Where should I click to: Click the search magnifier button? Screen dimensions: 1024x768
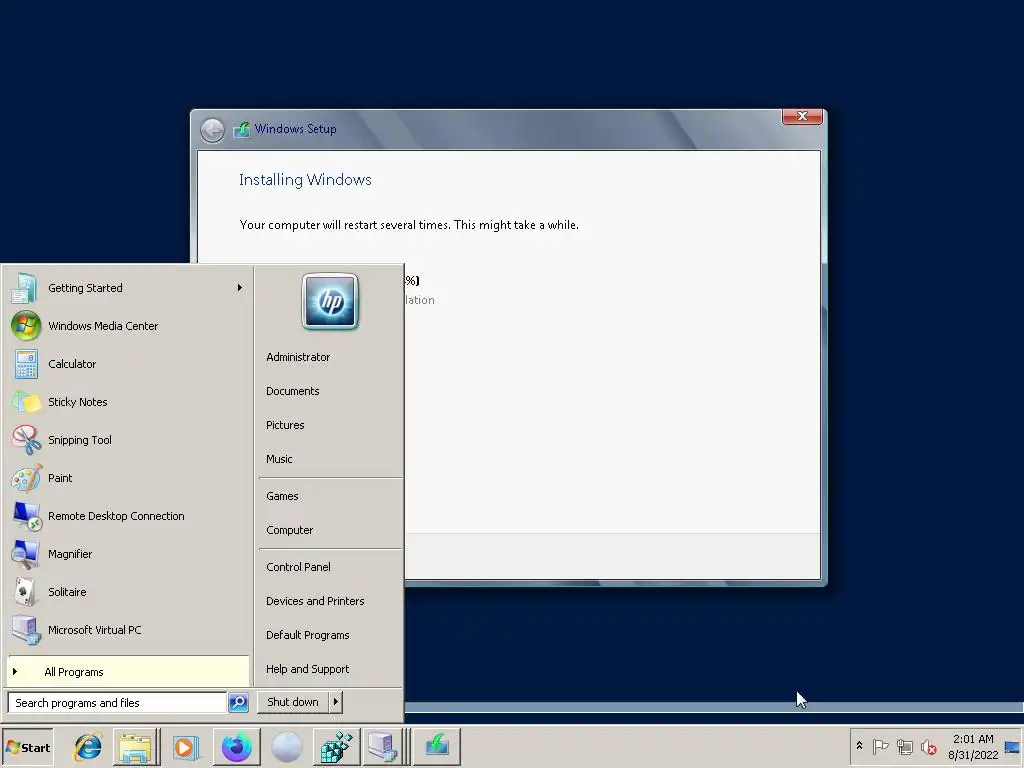(238, 703)
